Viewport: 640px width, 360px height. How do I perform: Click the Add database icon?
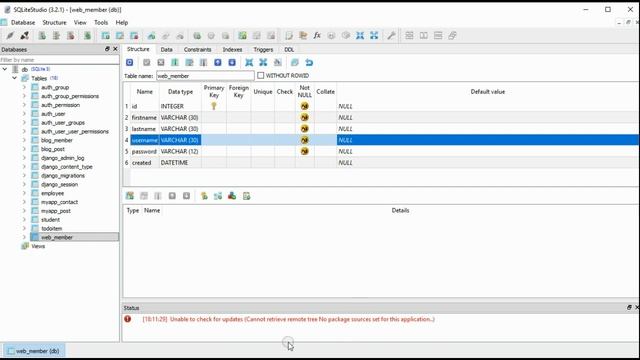42,36
